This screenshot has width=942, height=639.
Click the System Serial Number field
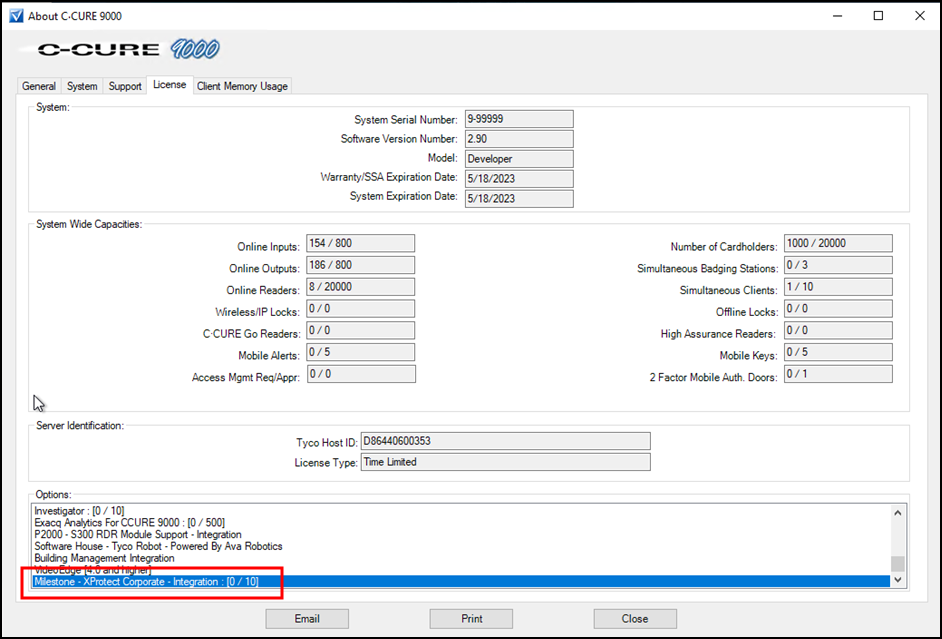(518, 119)
